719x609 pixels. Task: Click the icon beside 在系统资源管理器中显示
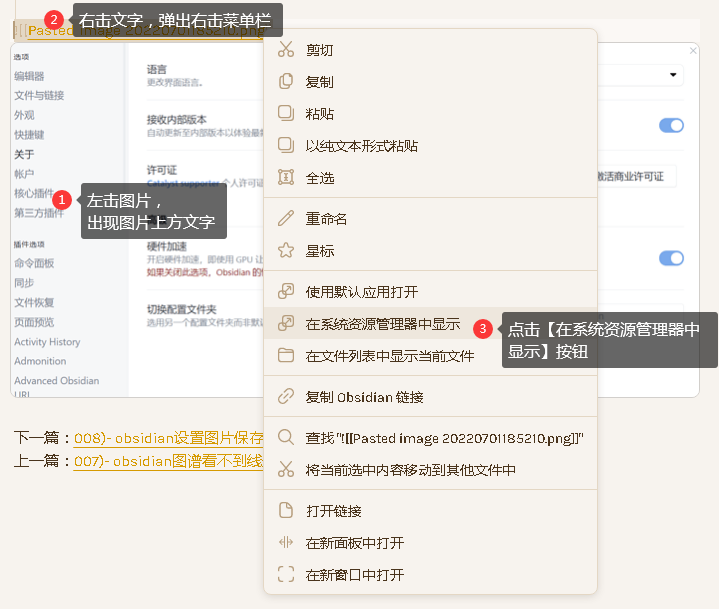tap(286, 323)
